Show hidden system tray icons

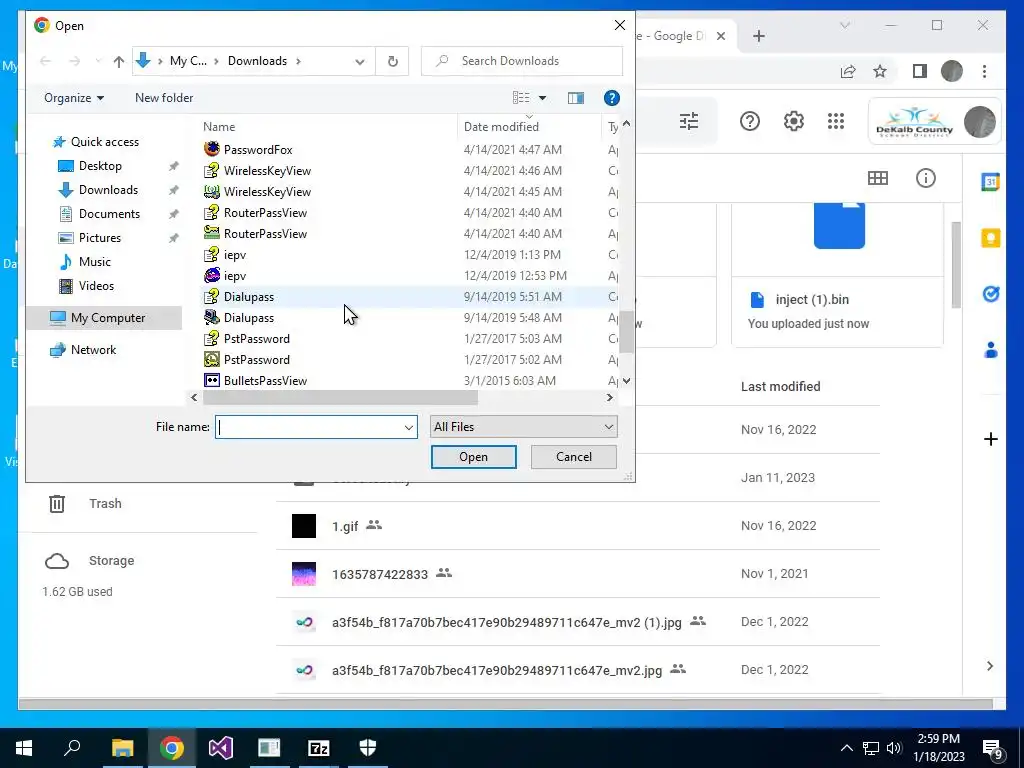pos(846,748)
